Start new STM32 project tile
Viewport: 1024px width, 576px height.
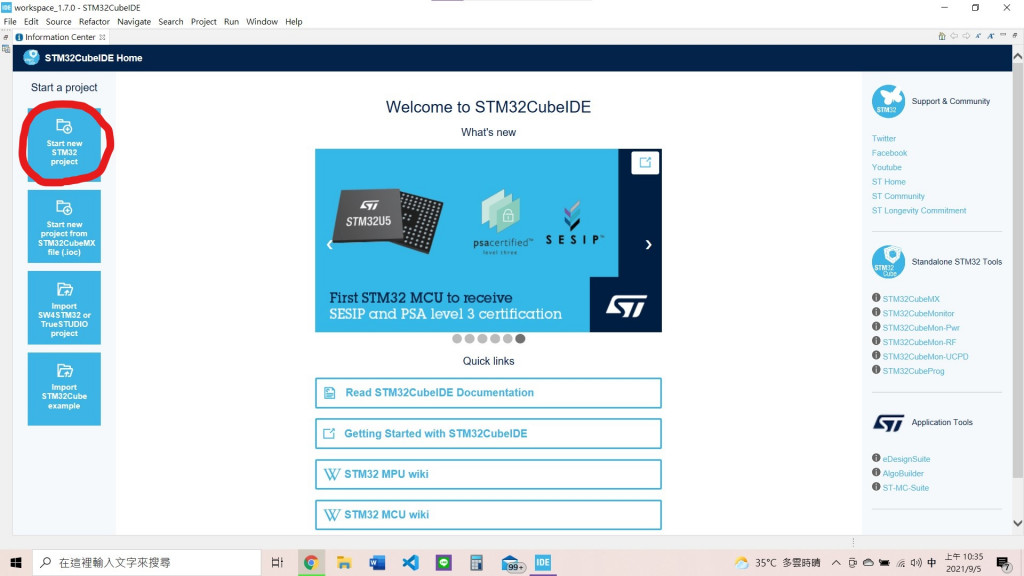[64, 144]
